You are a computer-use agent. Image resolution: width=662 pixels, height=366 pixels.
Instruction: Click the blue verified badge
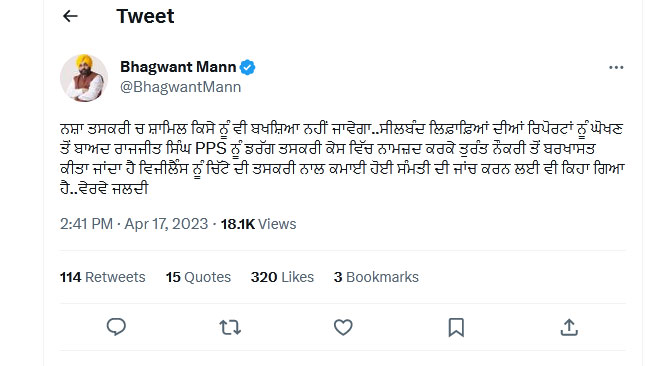247,67
